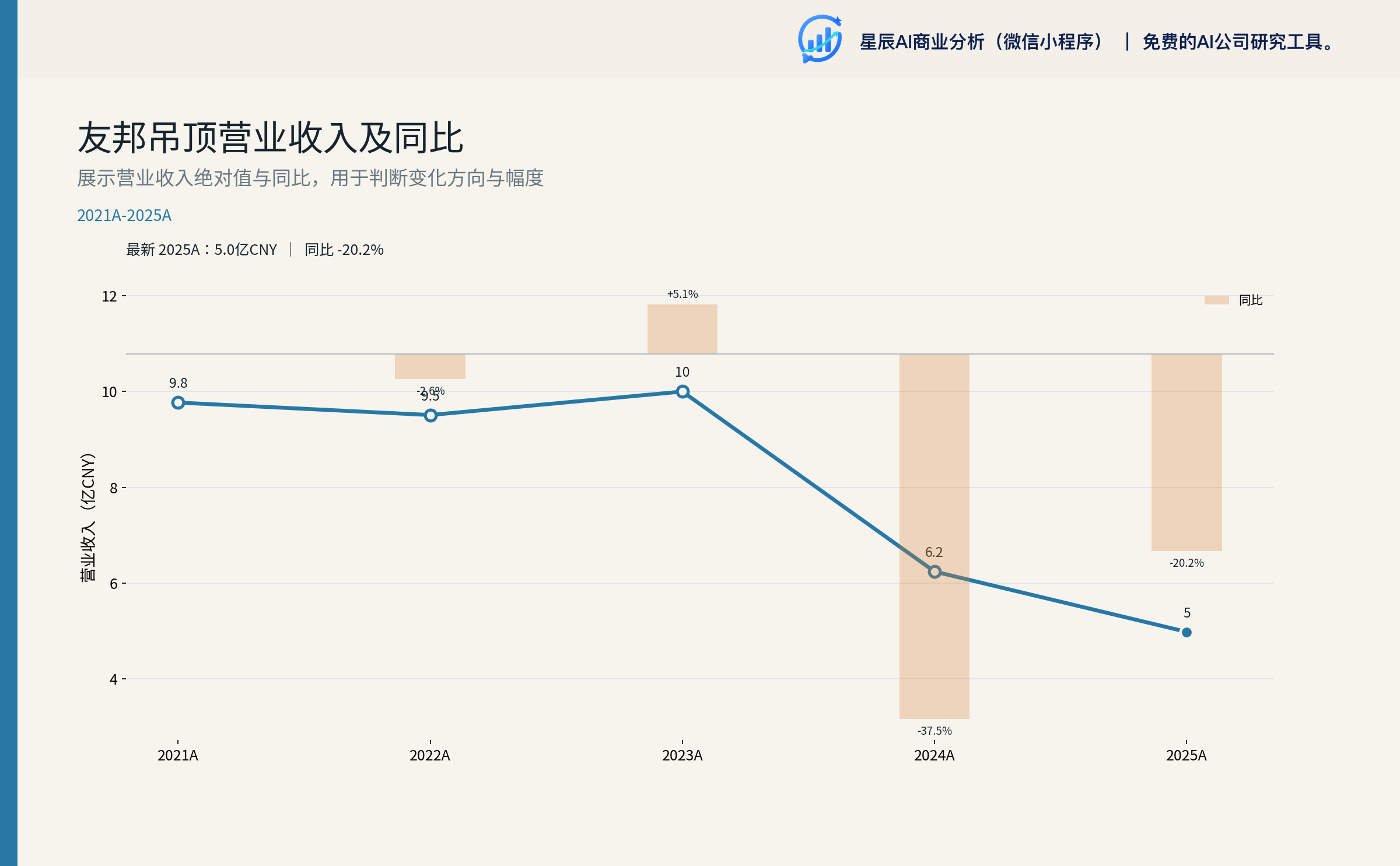
Task: Click the 最新 2025A：5.0亿CNY summary text
Action: pos(201,250)
